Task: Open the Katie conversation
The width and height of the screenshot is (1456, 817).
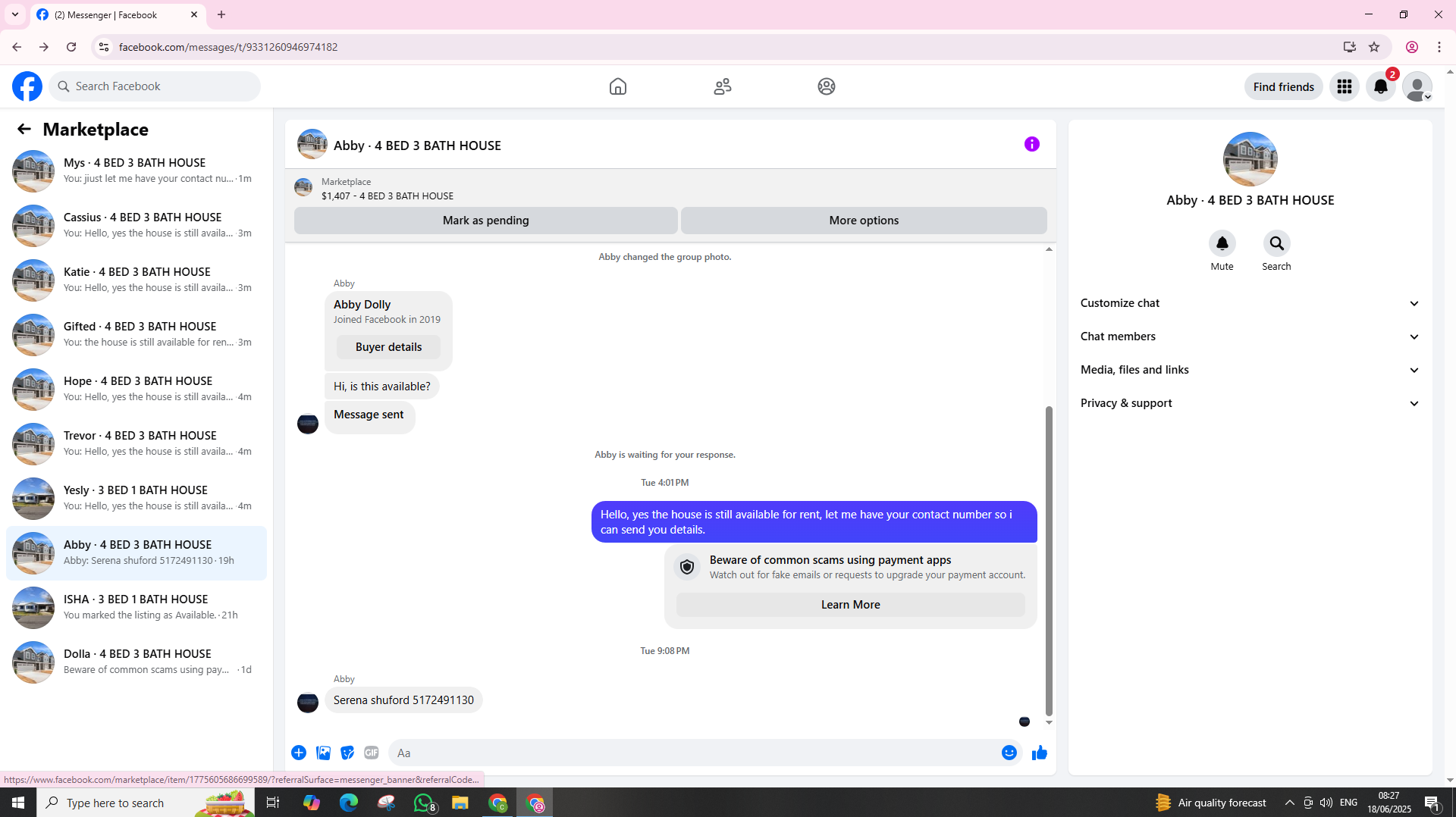Action: pyautogui.click(x=136, y=280)
